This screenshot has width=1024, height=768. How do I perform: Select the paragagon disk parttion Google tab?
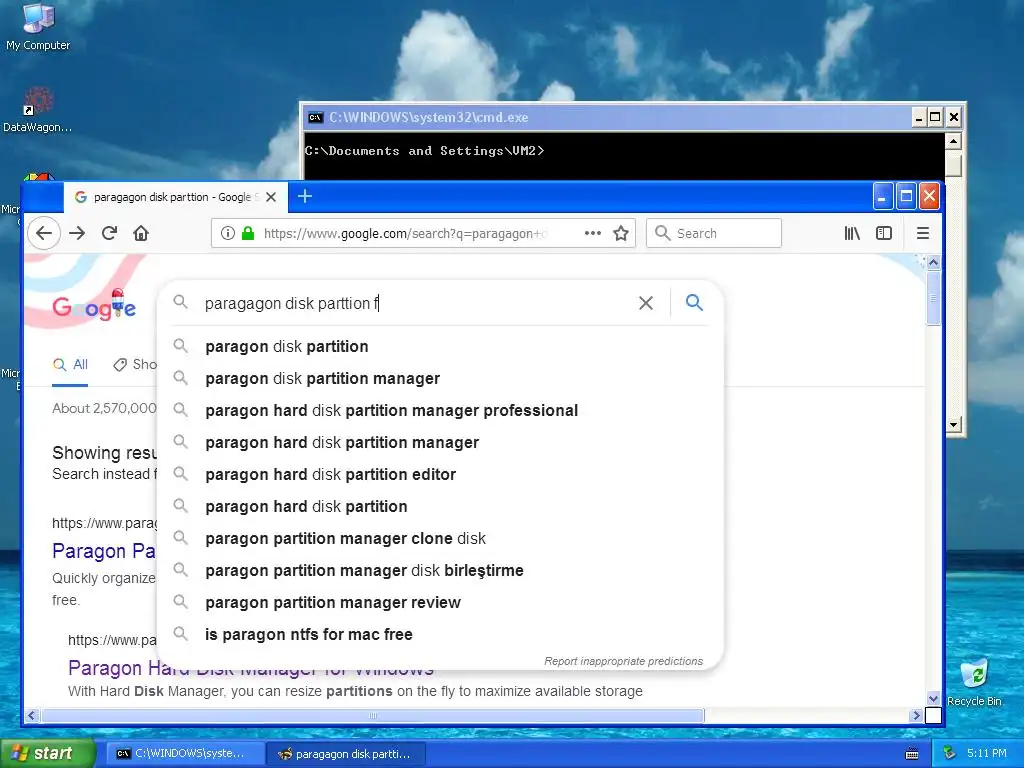(176, 197)
